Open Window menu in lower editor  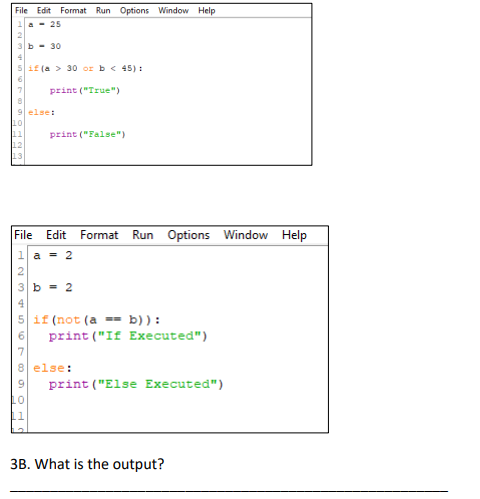(x=246, y=235)
